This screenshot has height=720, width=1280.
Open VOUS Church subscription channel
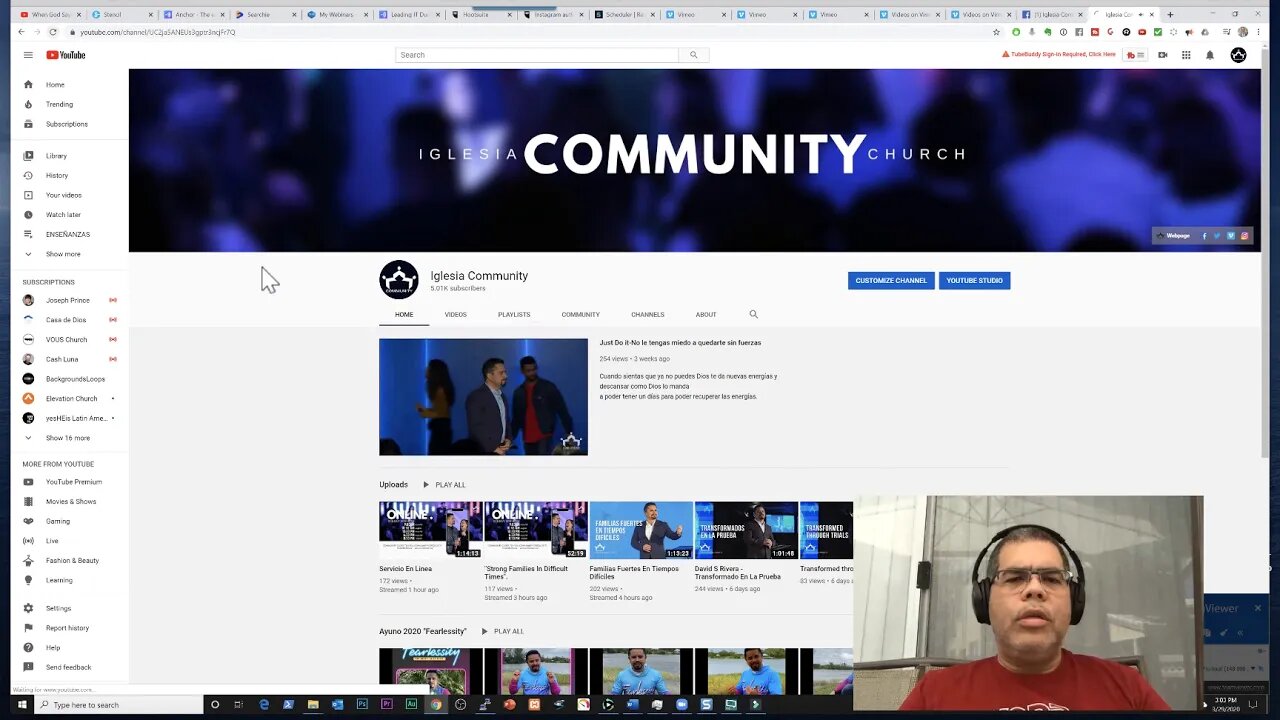(x=68, y=340)
